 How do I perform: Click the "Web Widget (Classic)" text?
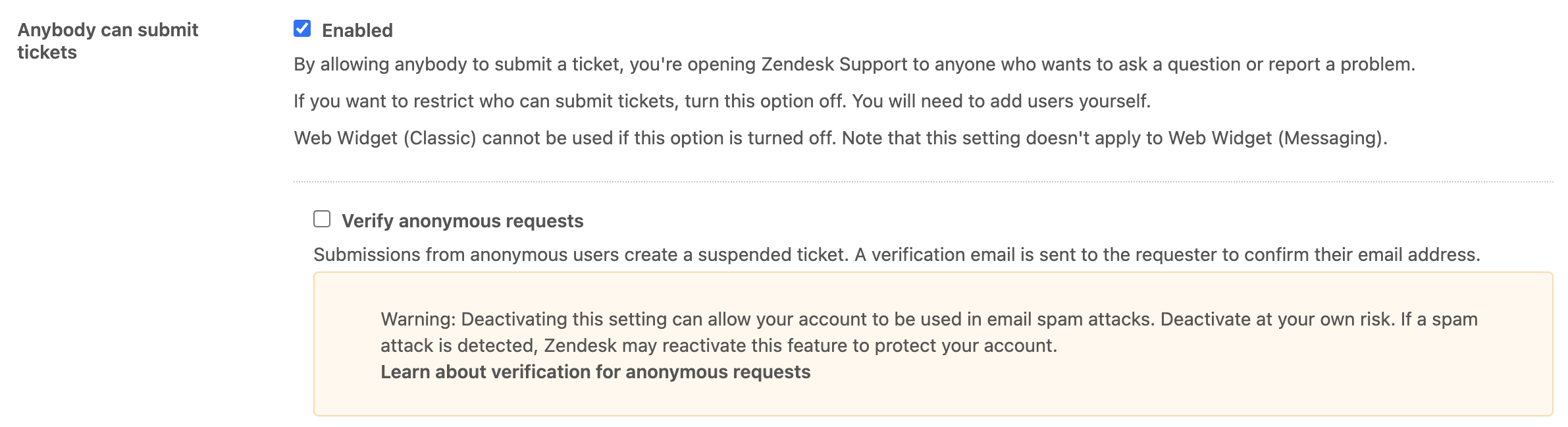click(384, 138)
